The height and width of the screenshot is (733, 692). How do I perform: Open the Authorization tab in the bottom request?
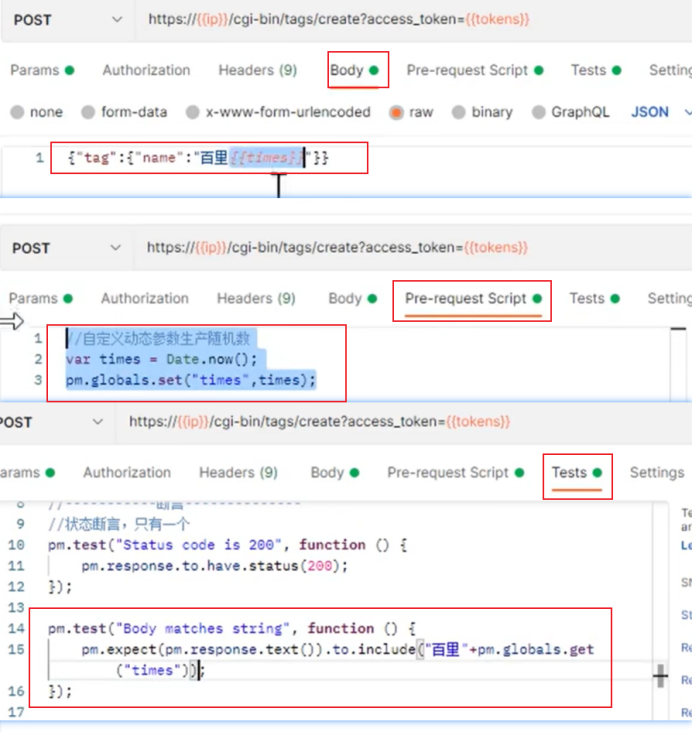tap(127, 473)
